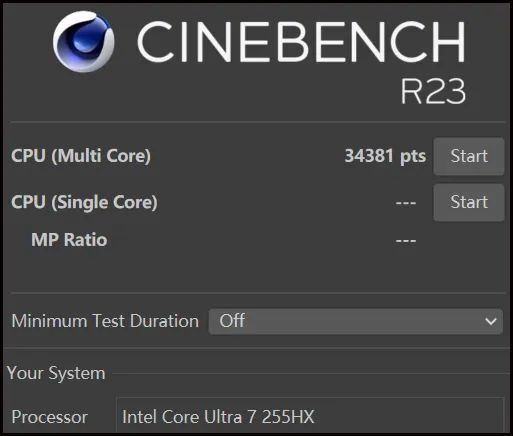This screenshot has height=436, width=513.
Task: Start the CPU Multi Core benchmark
Action: (x=469, y=156)
